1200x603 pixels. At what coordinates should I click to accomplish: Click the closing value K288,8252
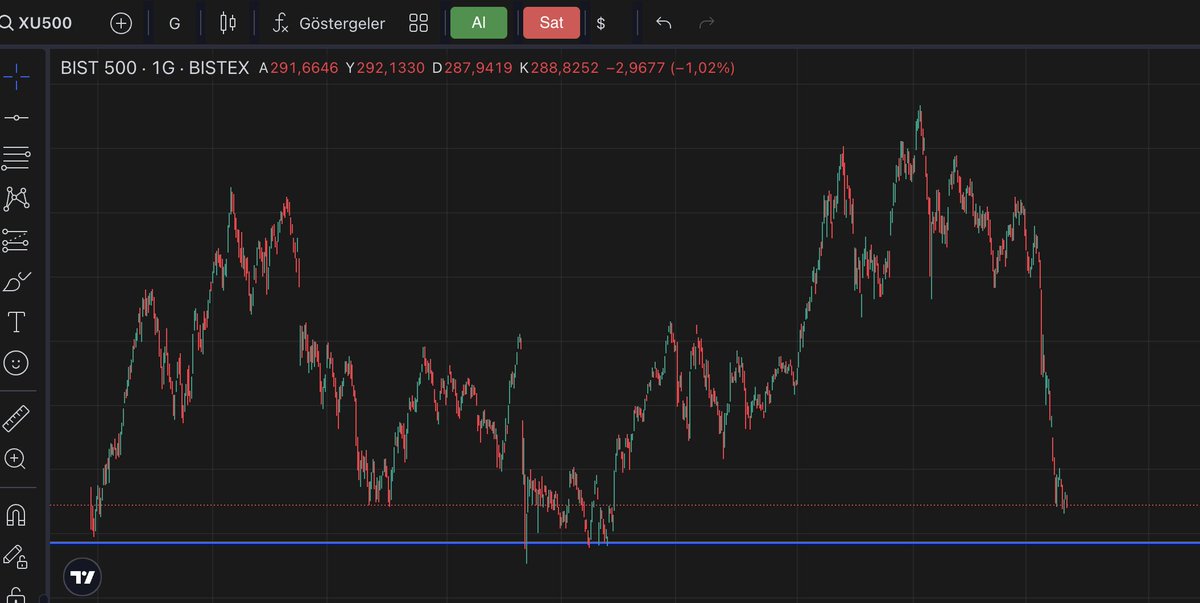click(558, 68)
